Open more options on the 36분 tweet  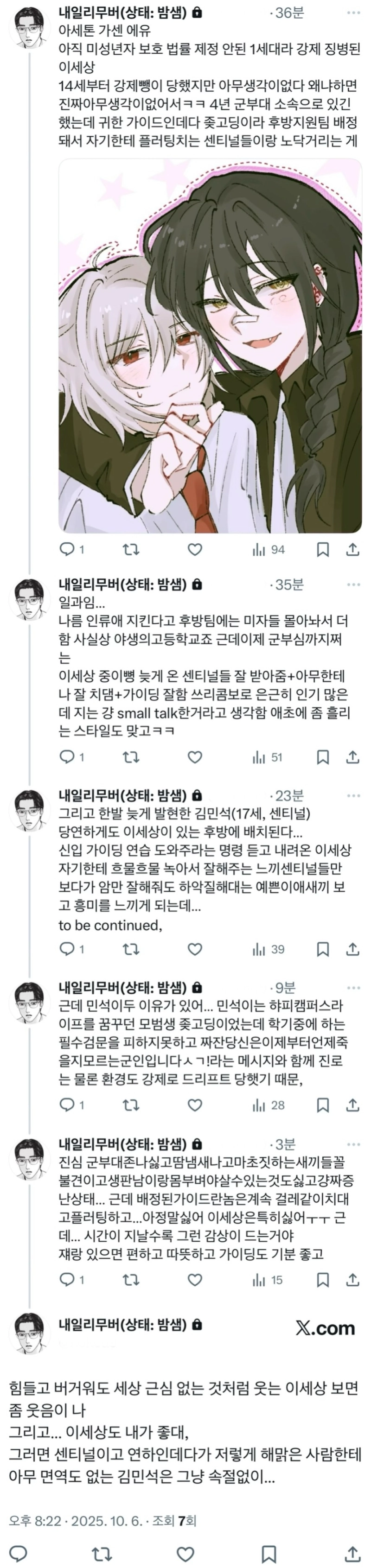click(x=353, y=13)
